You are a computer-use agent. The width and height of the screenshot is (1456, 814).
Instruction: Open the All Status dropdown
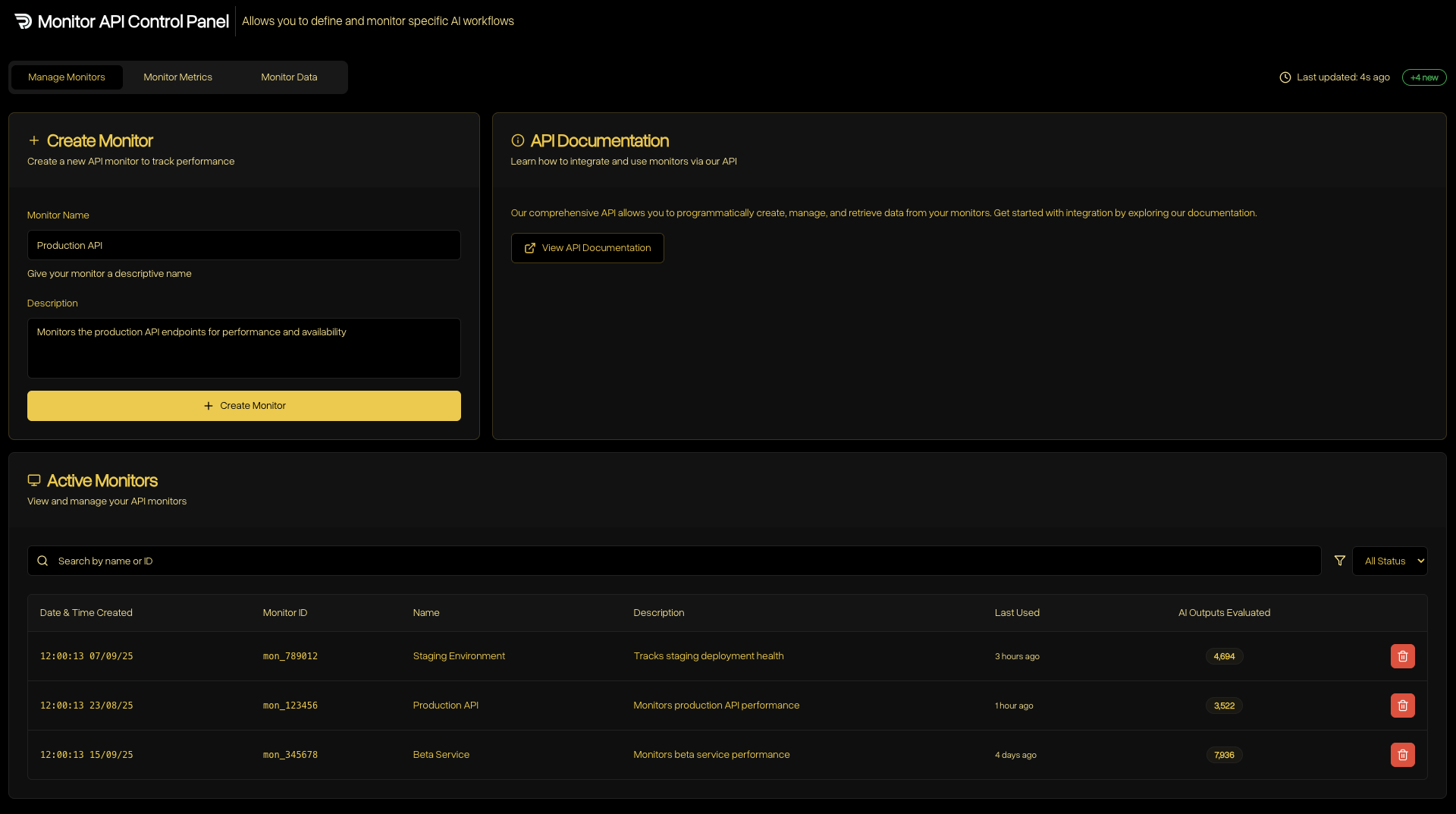coord(1389,561)
